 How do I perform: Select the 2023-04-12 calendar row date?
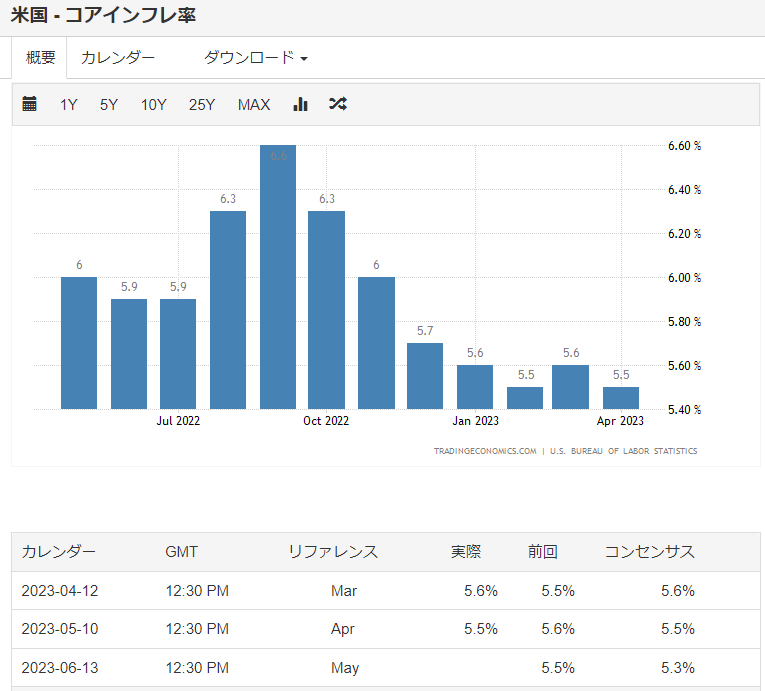coord(60,591)
